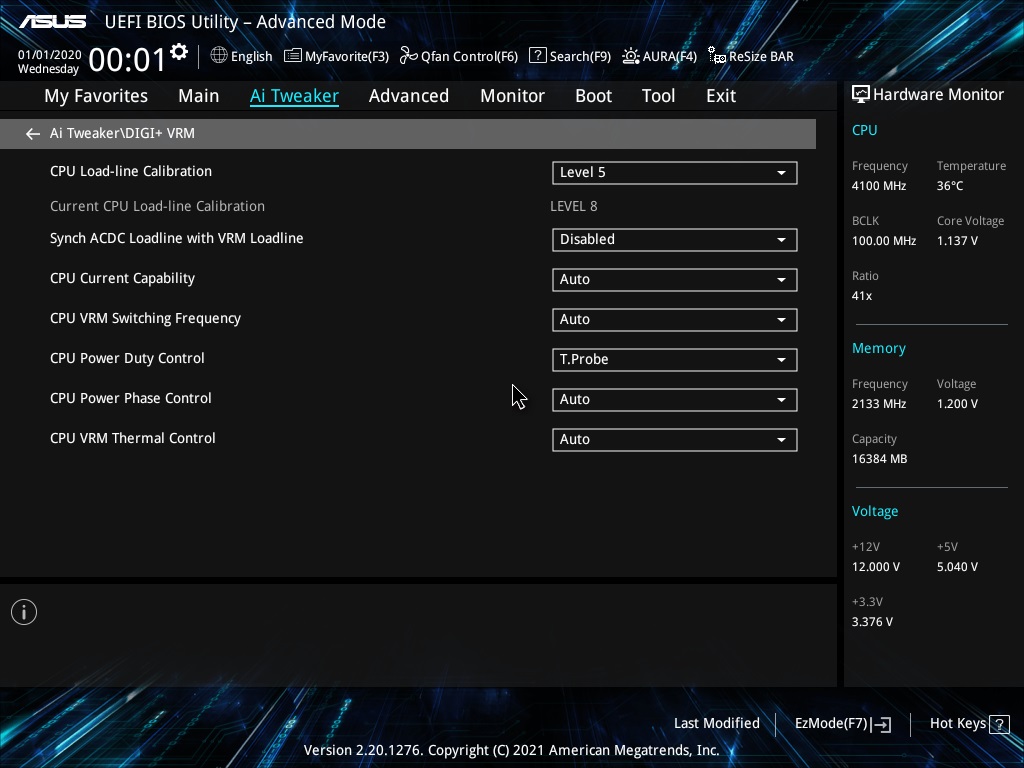Image resolution: width=1024 pixels, height=768 pixels.
Task: Click Core Voltage value 1.137 V
Action: [957, 240]
